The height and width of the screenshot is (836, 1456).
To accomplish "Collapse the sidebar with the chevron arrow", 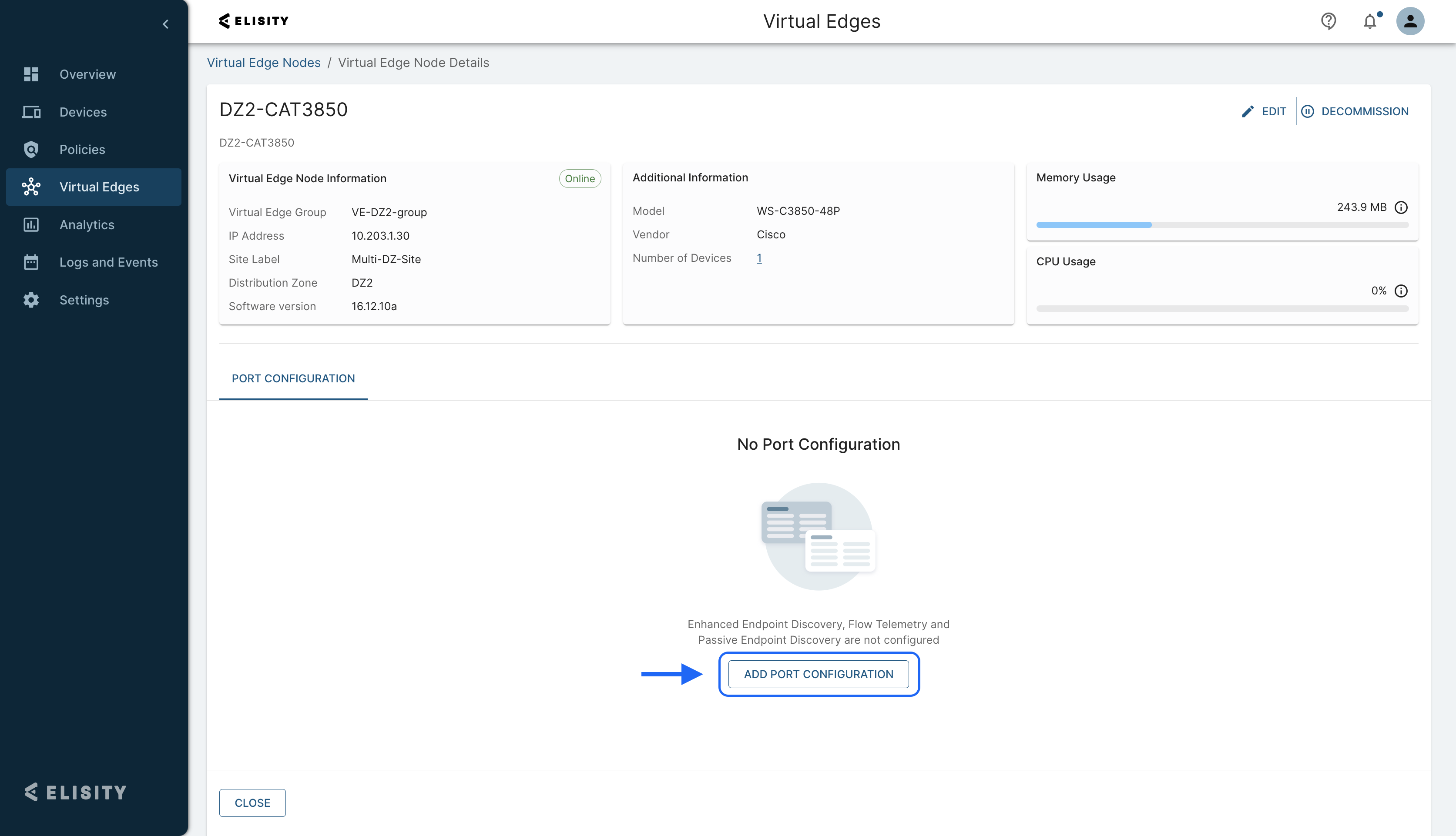I will coord(165,24).
